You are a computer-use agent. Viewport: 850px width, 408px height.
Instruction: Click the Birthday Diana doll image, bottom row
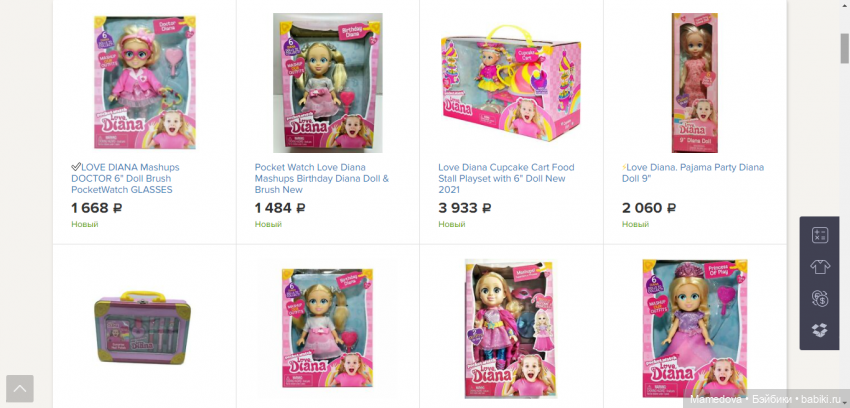click(327, 328)
